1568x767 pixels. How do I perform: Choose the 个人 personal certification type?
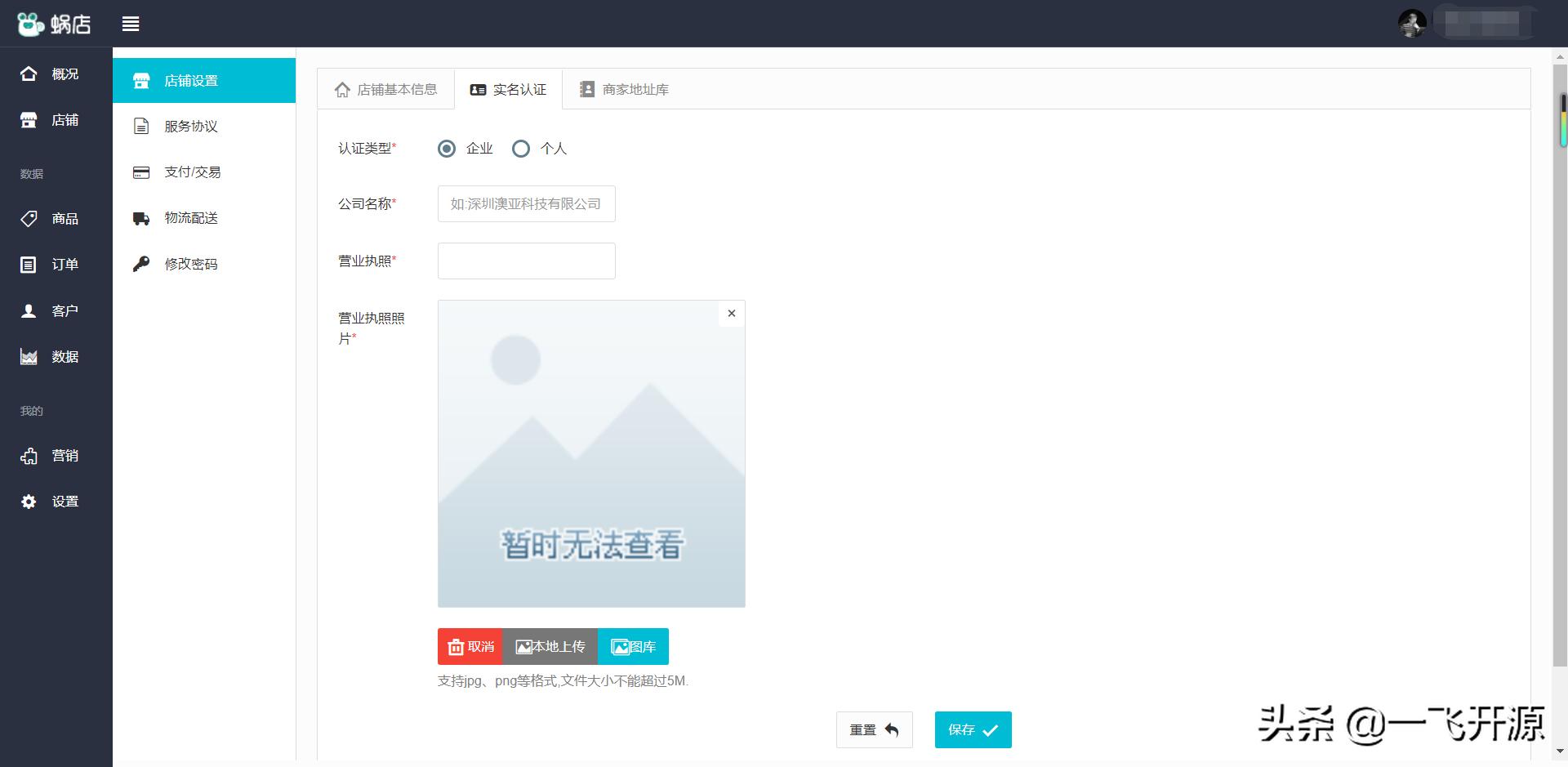click(521, 149)
